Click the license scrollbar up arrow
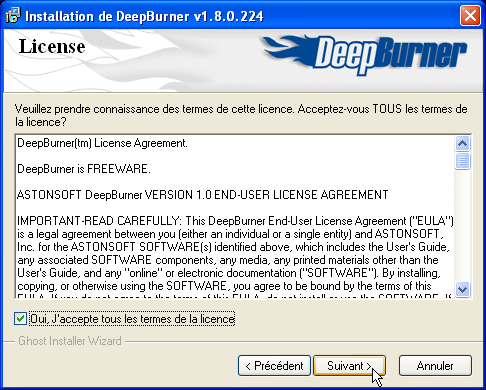This screenshot has height=390, width=486. click(x=462, y=144)
